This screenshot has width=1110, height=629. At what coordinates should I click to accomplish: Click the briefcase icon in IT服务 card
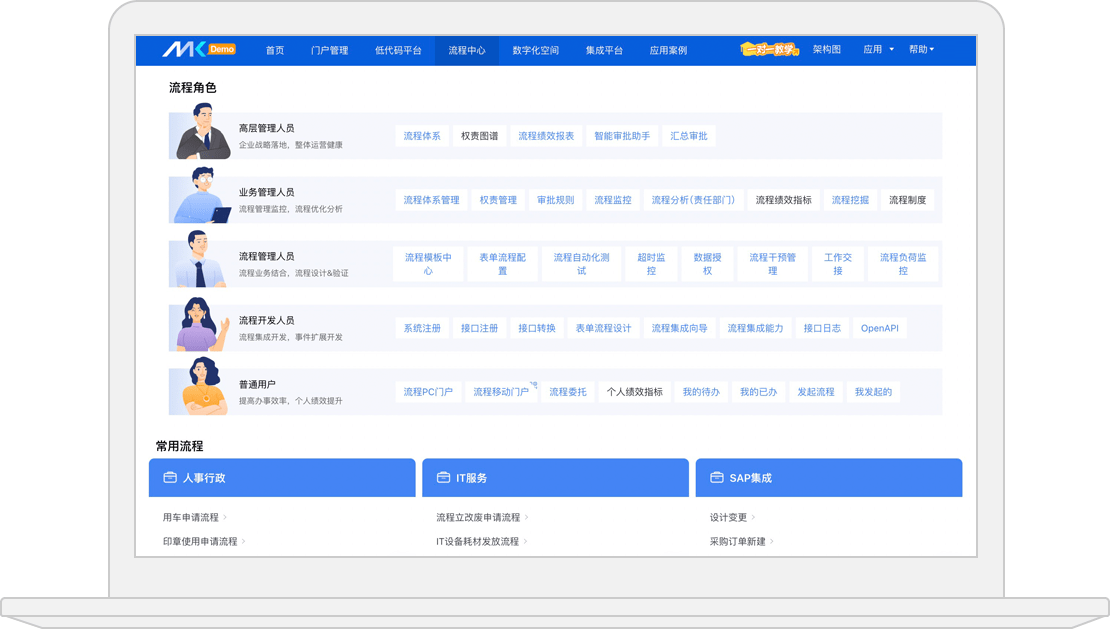tap(443, 478)
